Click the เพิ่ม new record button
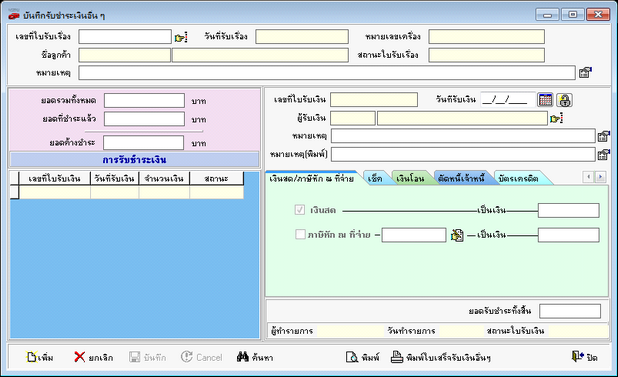618x377 pixels. [40, 357]
